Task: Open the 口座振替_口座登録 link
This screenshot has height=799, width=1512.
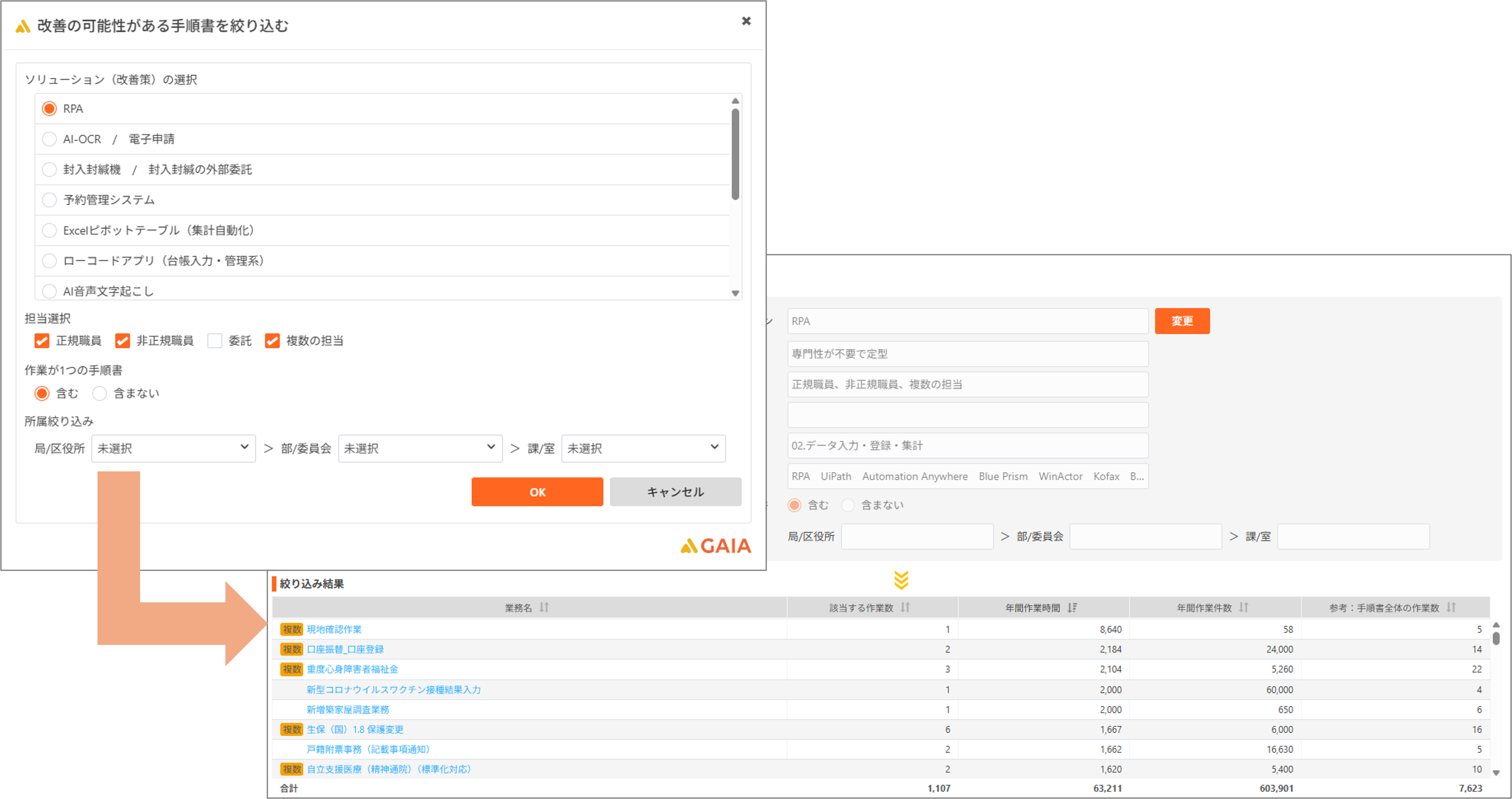Action: 345,650
